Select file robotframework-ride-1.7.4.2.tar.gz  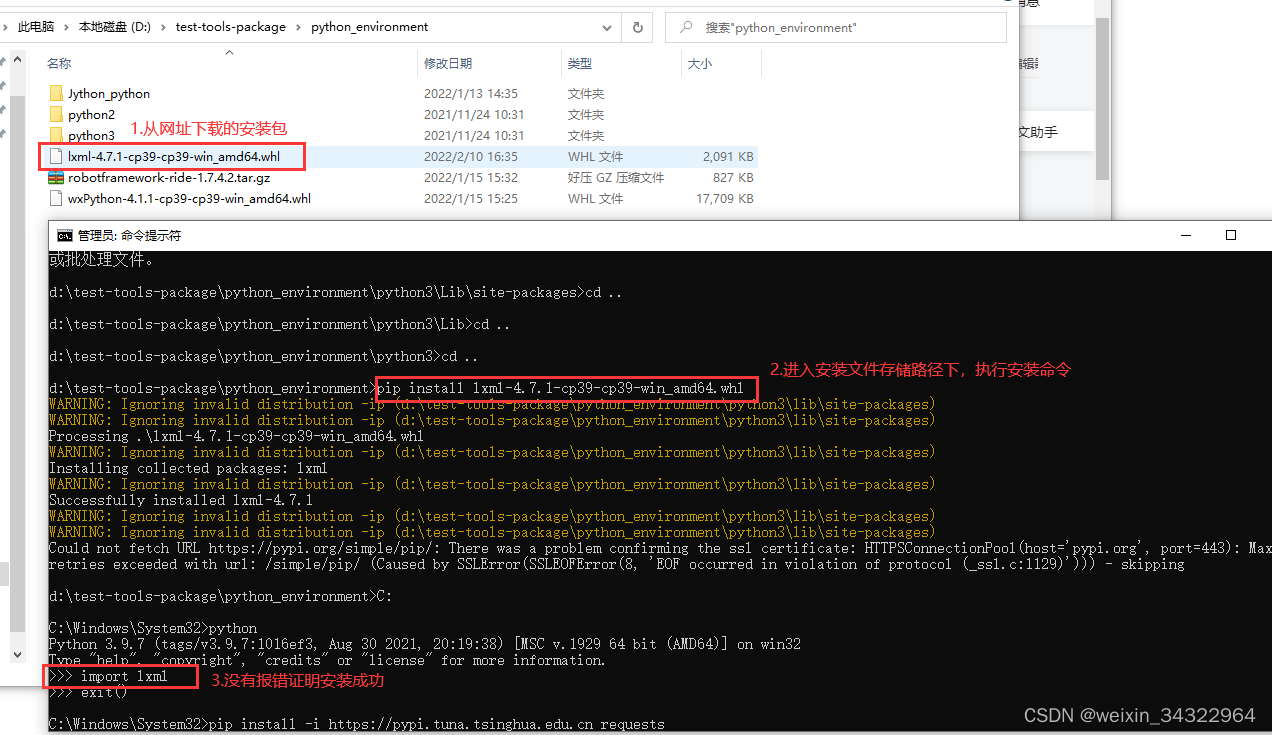pyautogui.click(x=169, y=178)
